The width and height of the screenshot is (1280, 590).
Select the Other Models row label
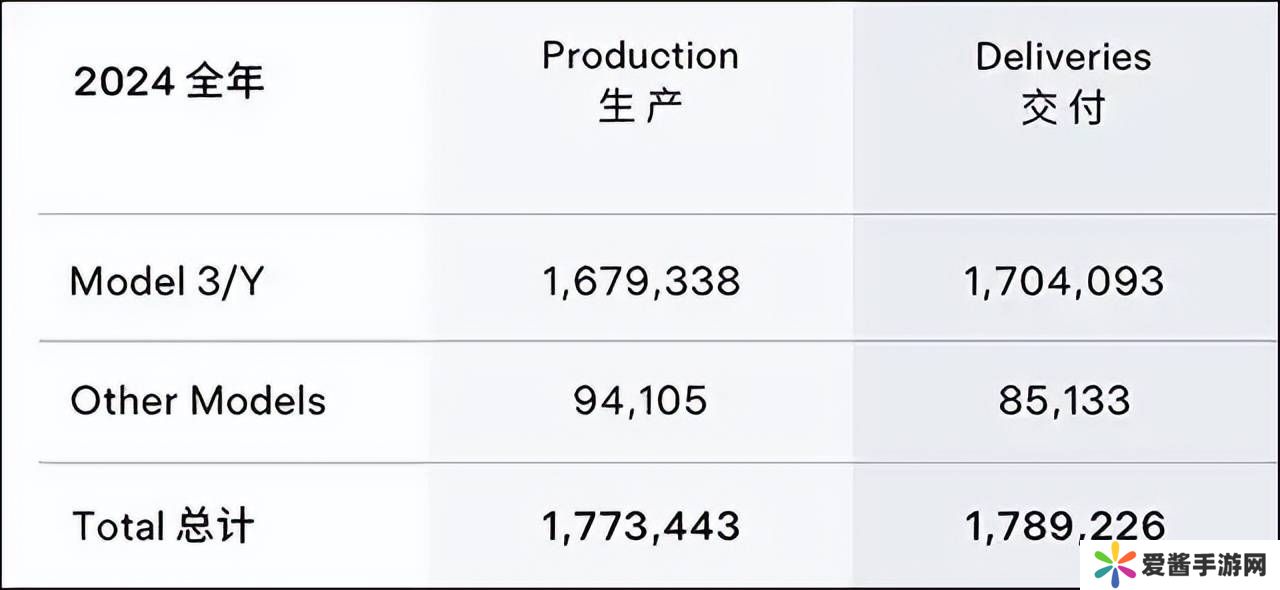click(198, 401)
